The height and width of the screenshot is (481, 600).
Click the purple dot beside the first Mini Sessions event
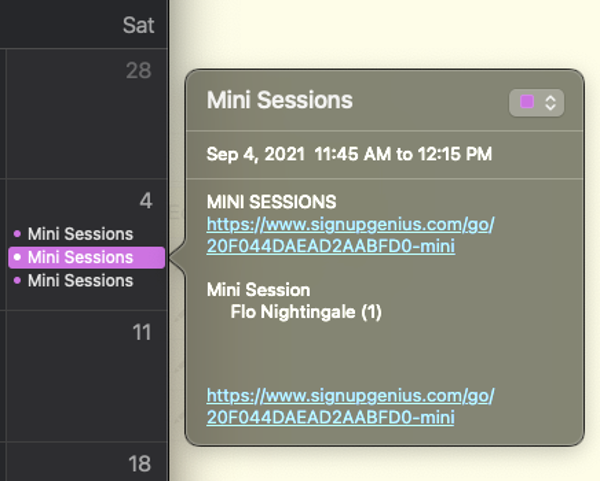[17, 234]
